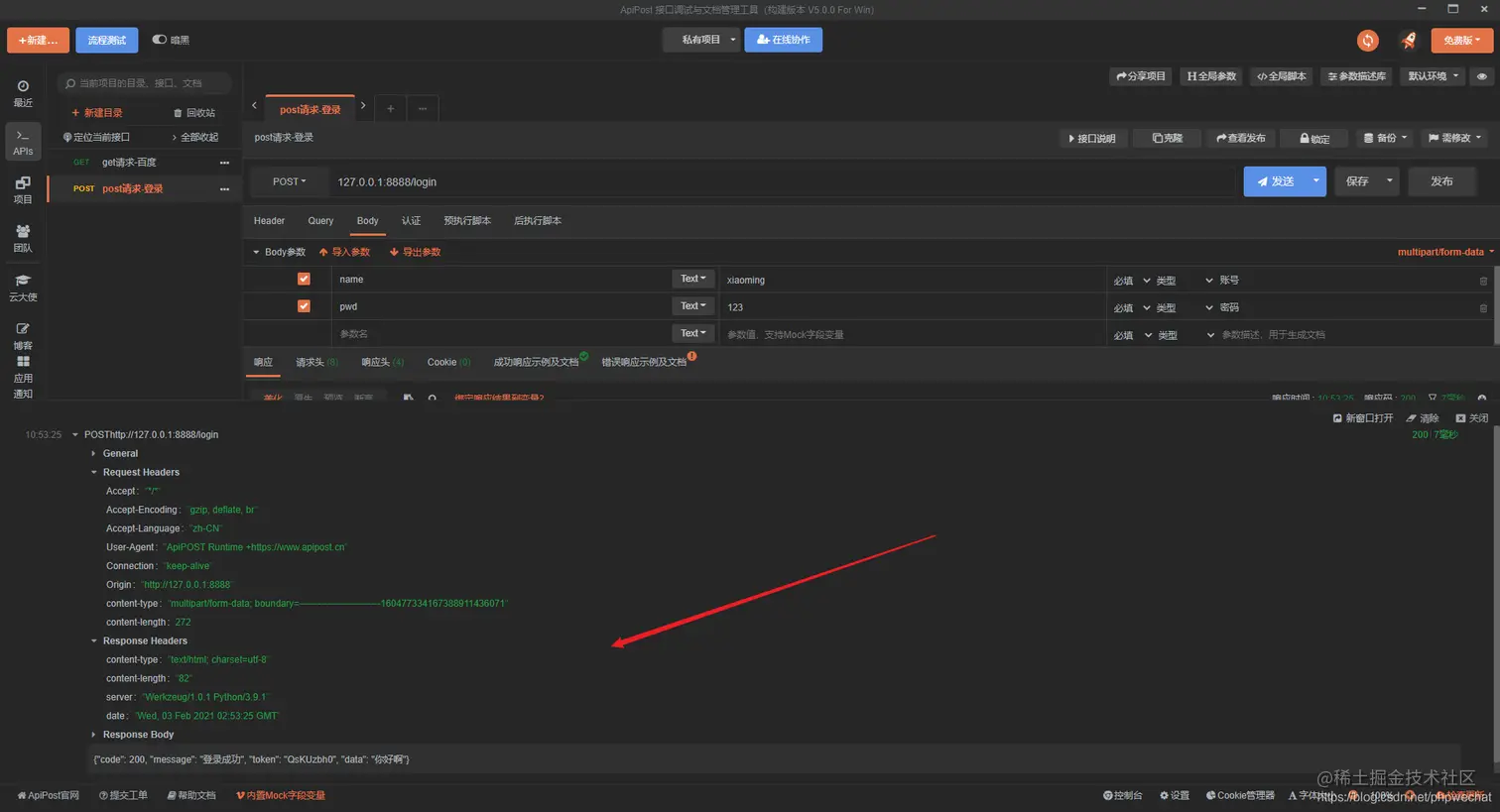1500x812 pixels.
Task: Click the sidebar search field
Action: point(145,83)
